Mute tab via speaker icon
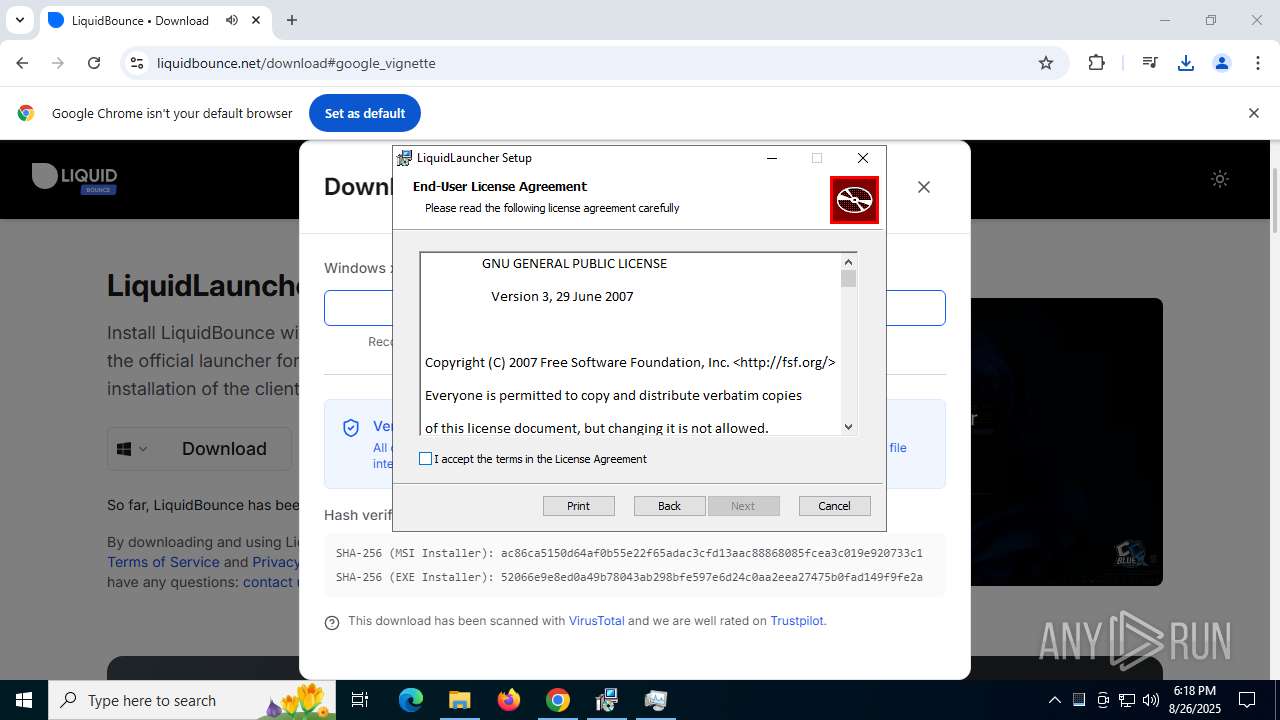The height and width of the screenshot is (720, 1280). (x=232, y=20)
